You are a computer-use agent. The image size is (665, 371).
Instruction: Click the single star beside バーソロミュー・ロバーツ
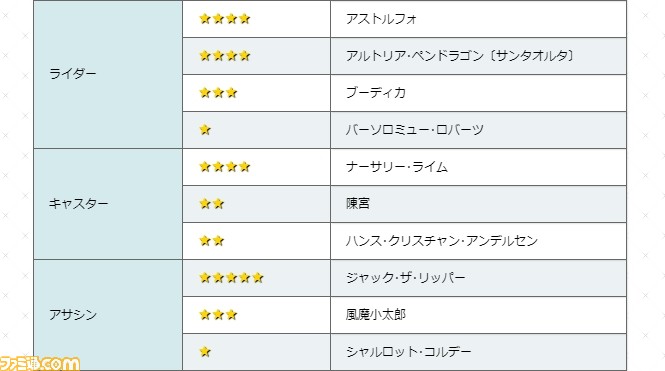click(x=205, y=130)
